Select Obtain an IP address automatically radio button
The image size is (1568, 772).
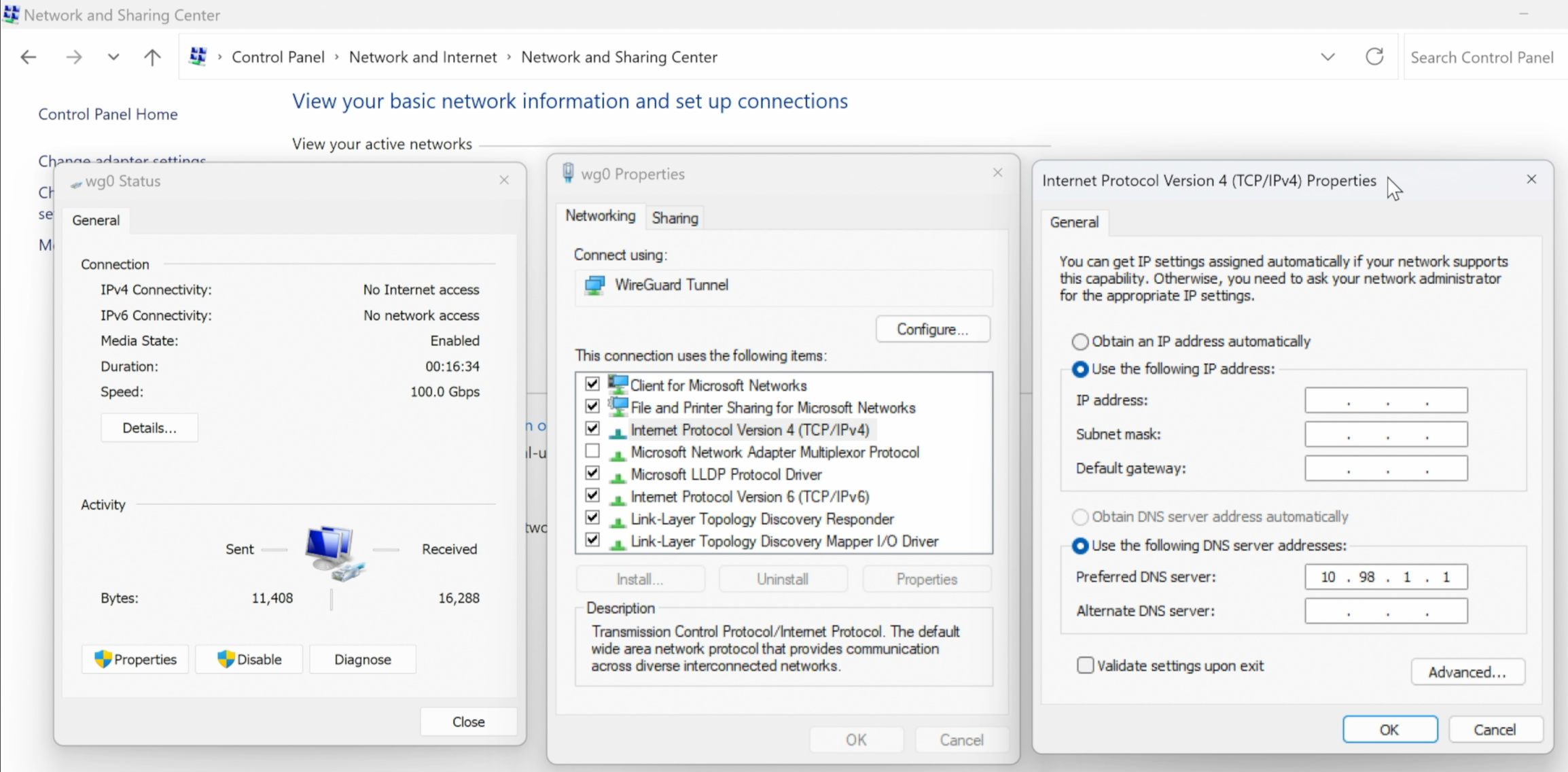pyautogui.click(x=1079, y=341)
